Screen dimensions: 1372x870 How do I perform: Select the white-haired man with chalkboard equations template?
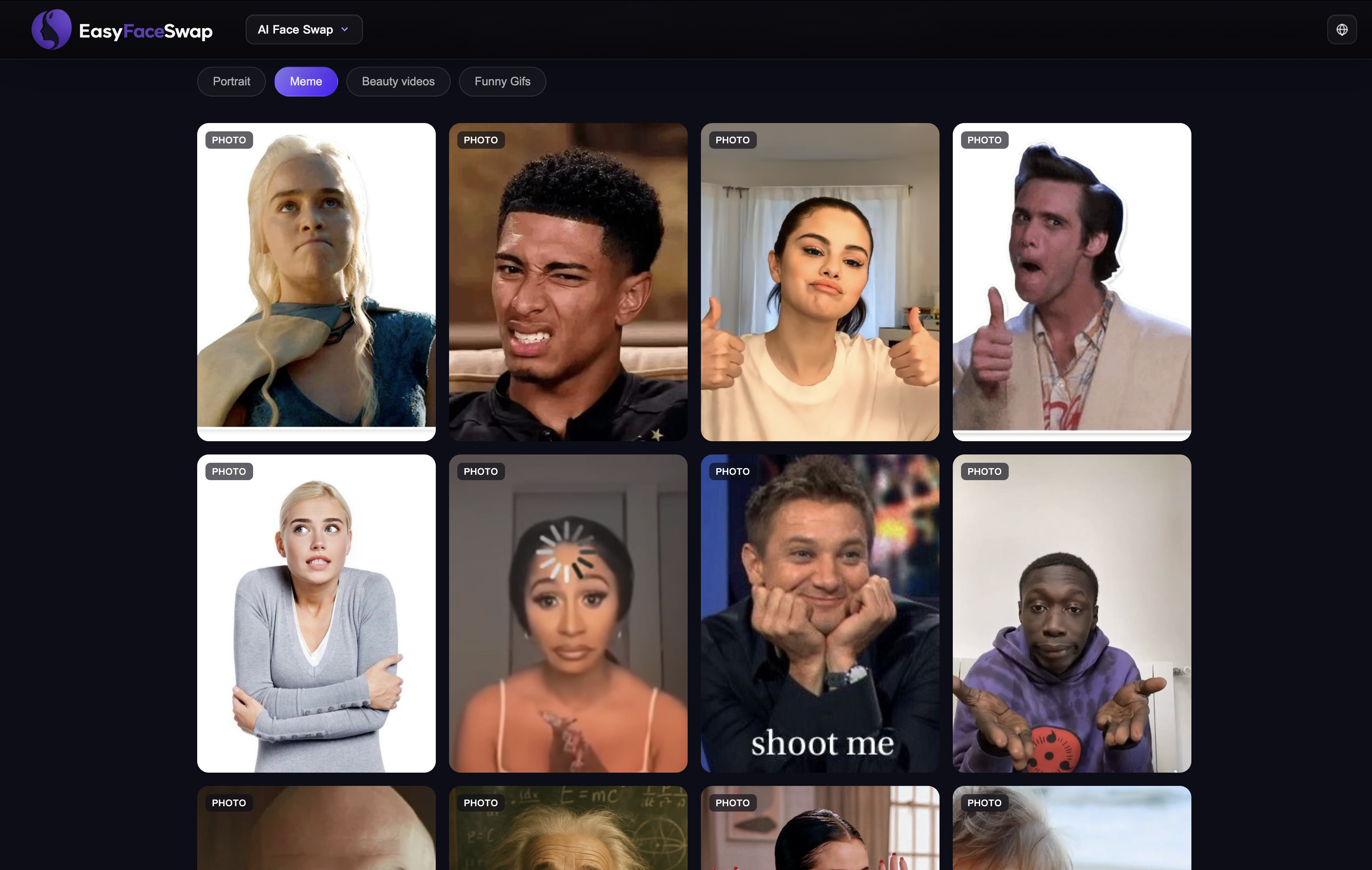(x=568, y=828)
